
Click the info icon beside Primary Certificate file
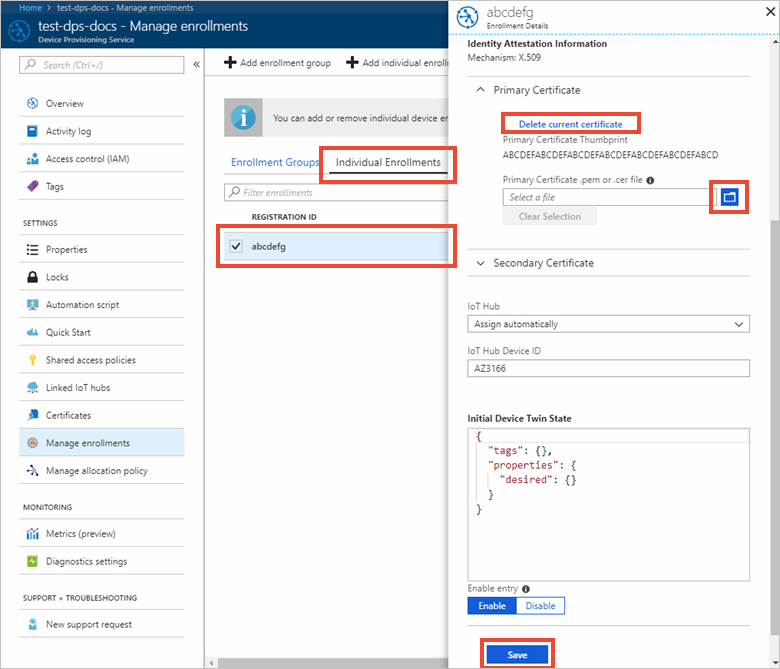pyautogui.click(x=650, y=180)
